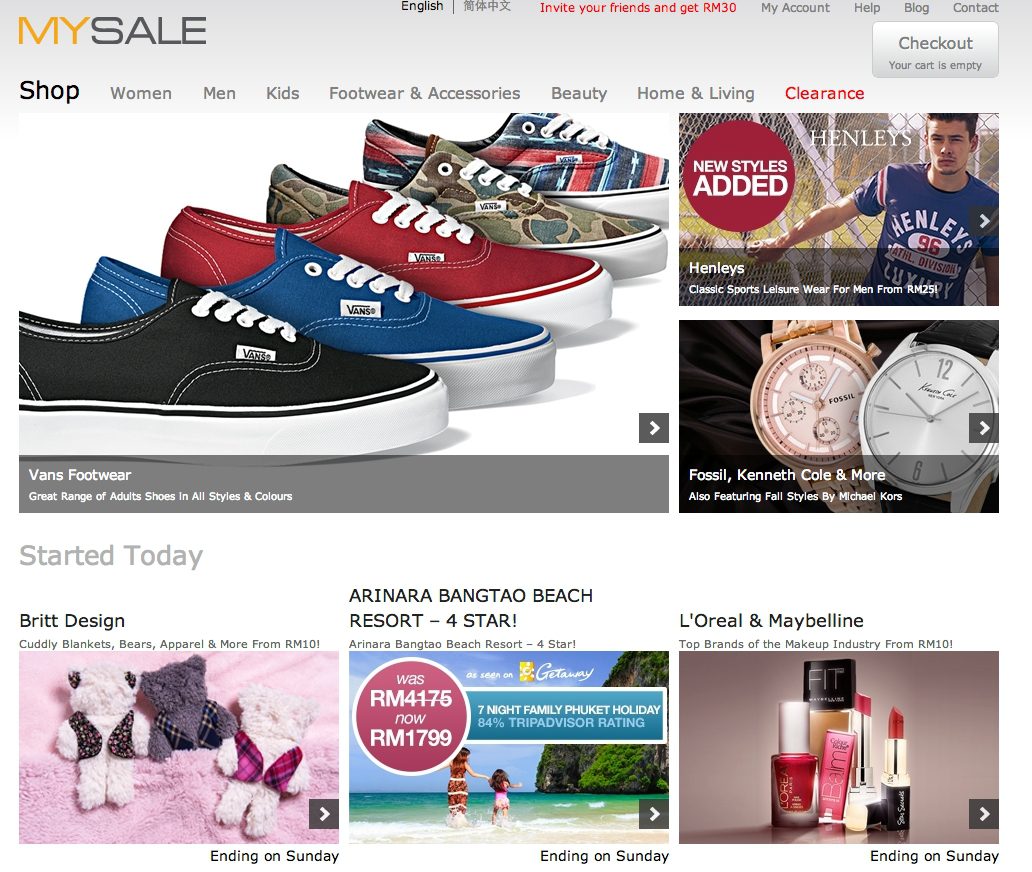This screenshot has width=1032, height=872.
Task: Open the Beauty category
Action: [x=579, y=93]
